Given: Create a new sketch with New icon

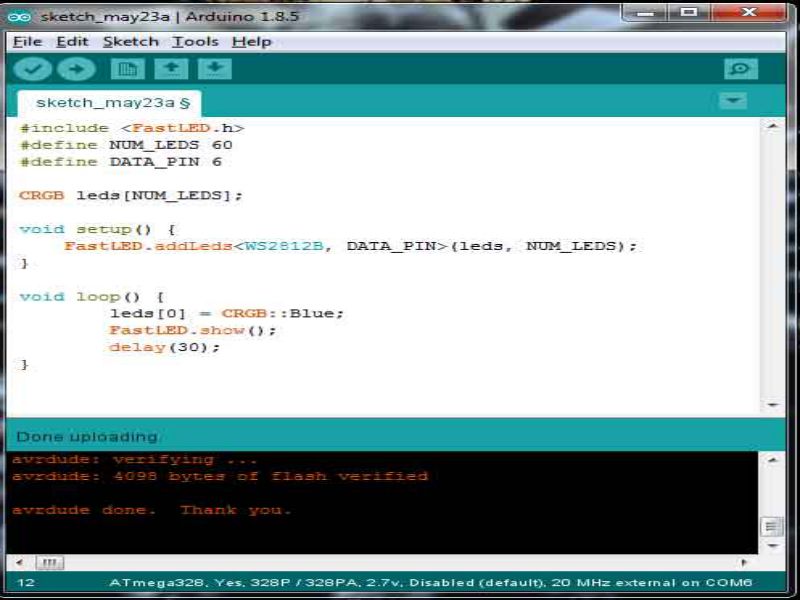Looking at the screenshot, I should 128,69.
